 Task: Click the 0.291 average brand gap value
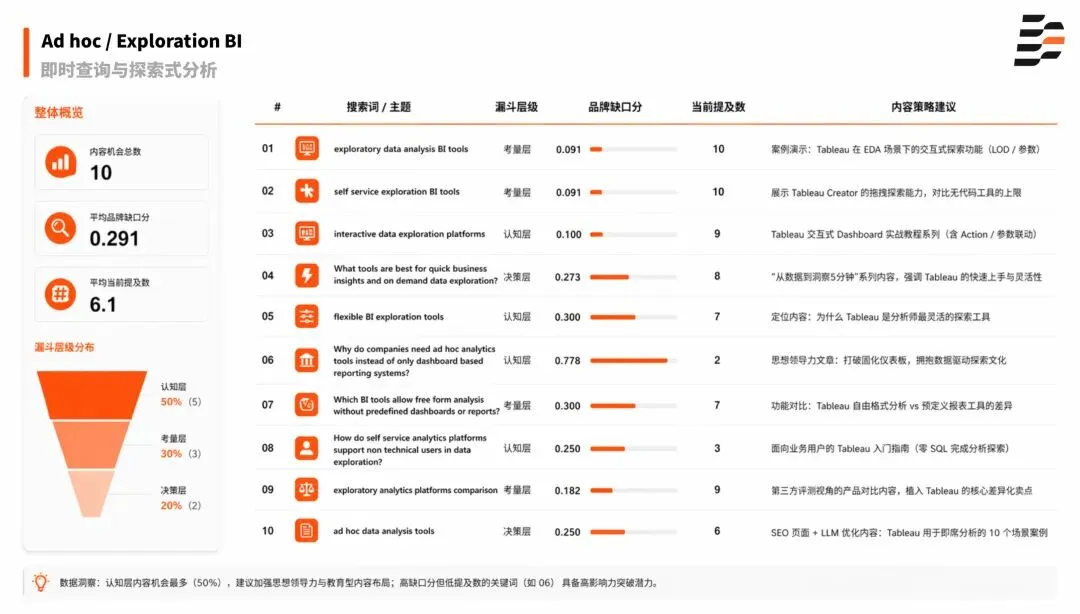[114, 238]
